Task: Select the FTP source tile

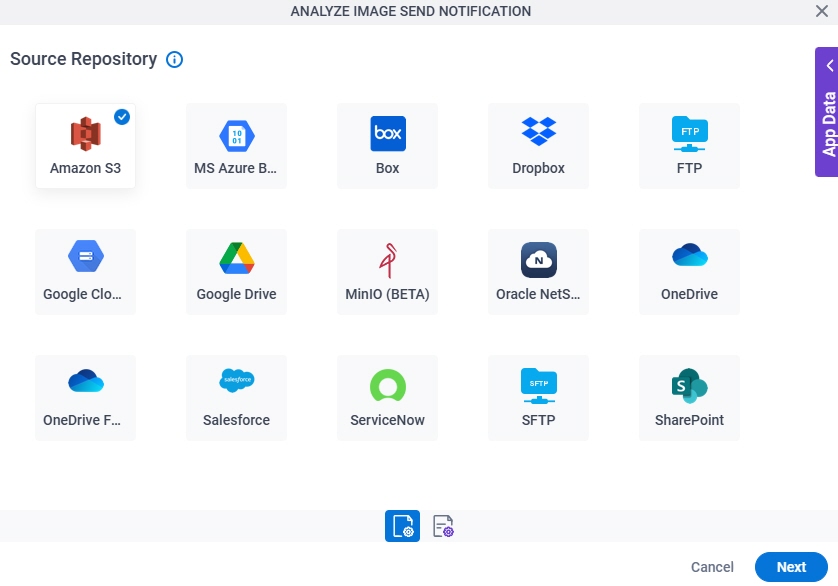Action: 689,146
